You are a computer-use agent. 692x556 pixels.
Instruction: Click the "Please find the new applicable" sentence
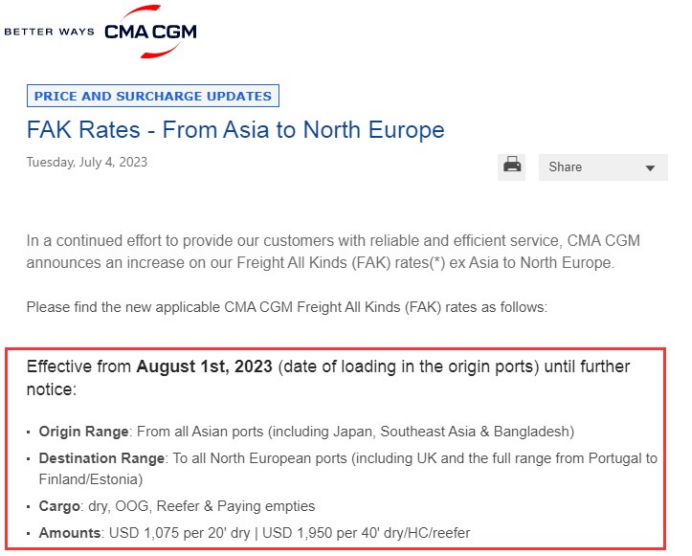click(x=286, y=307)
